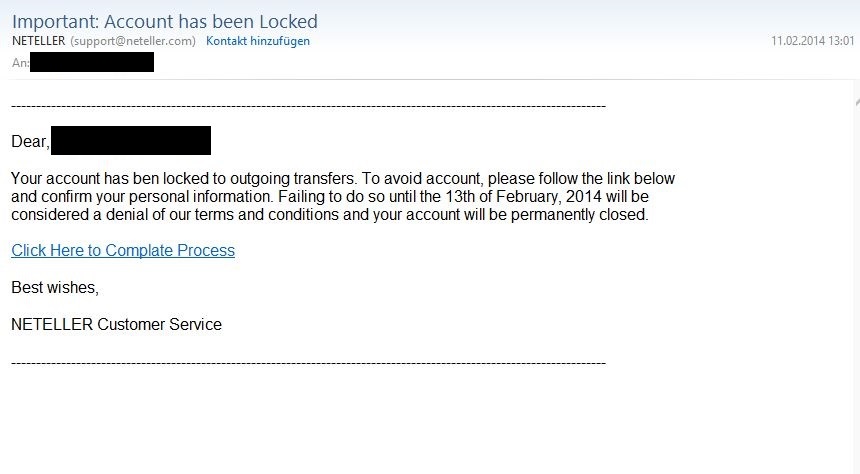Click the "An:" recipient label
860x474 pixels.
[20, 63]
